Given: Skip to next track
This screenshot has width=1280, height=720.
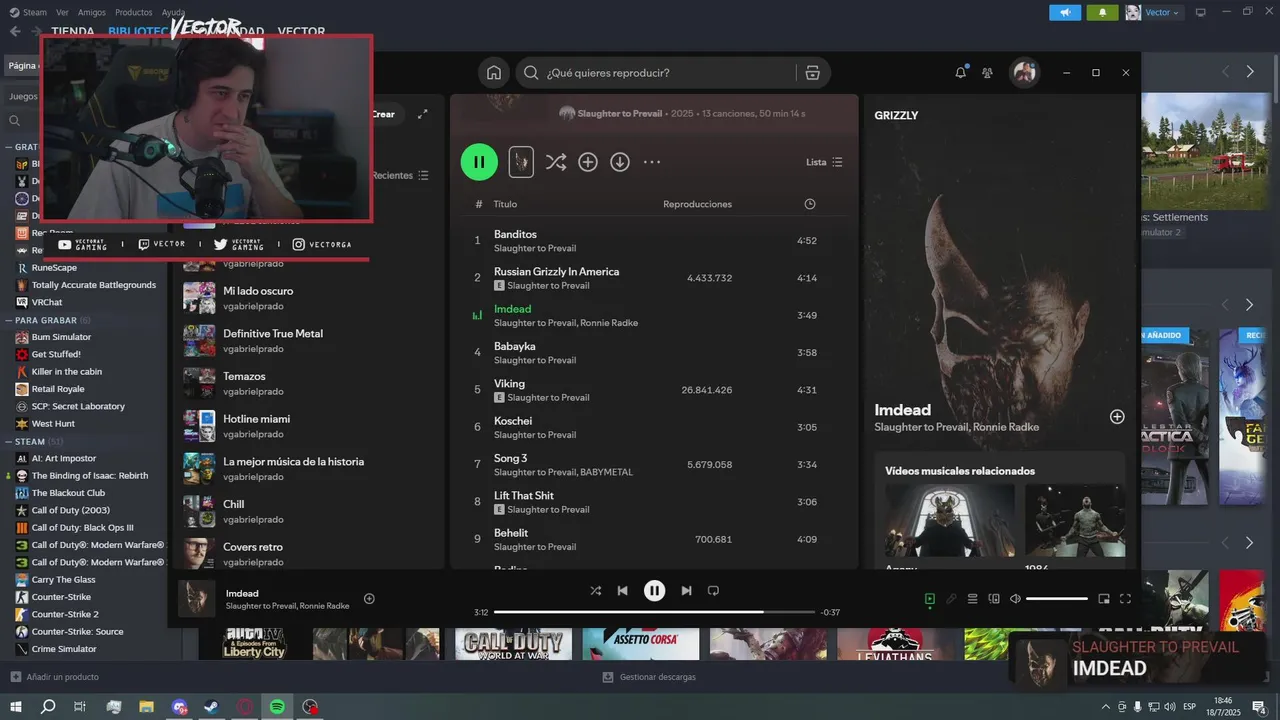Looking at the screenshot, I should click(x=686, y=591).
